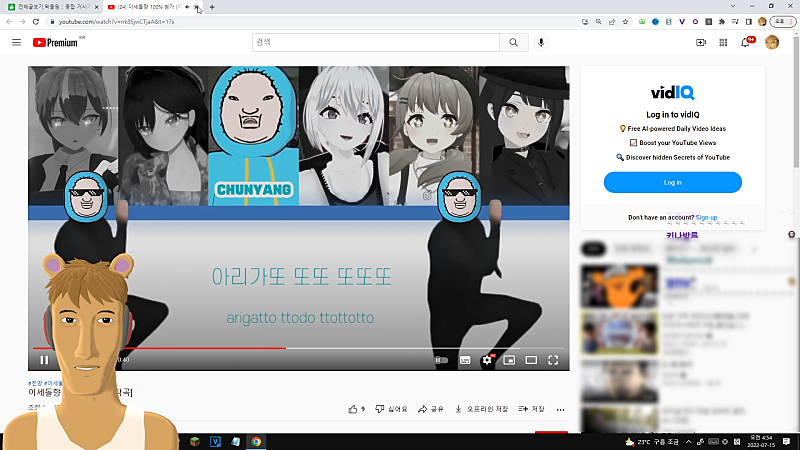This screenshot has width=800, height=450.
Task: Open the Create video camera icon
Action: [x=701, y=42]
